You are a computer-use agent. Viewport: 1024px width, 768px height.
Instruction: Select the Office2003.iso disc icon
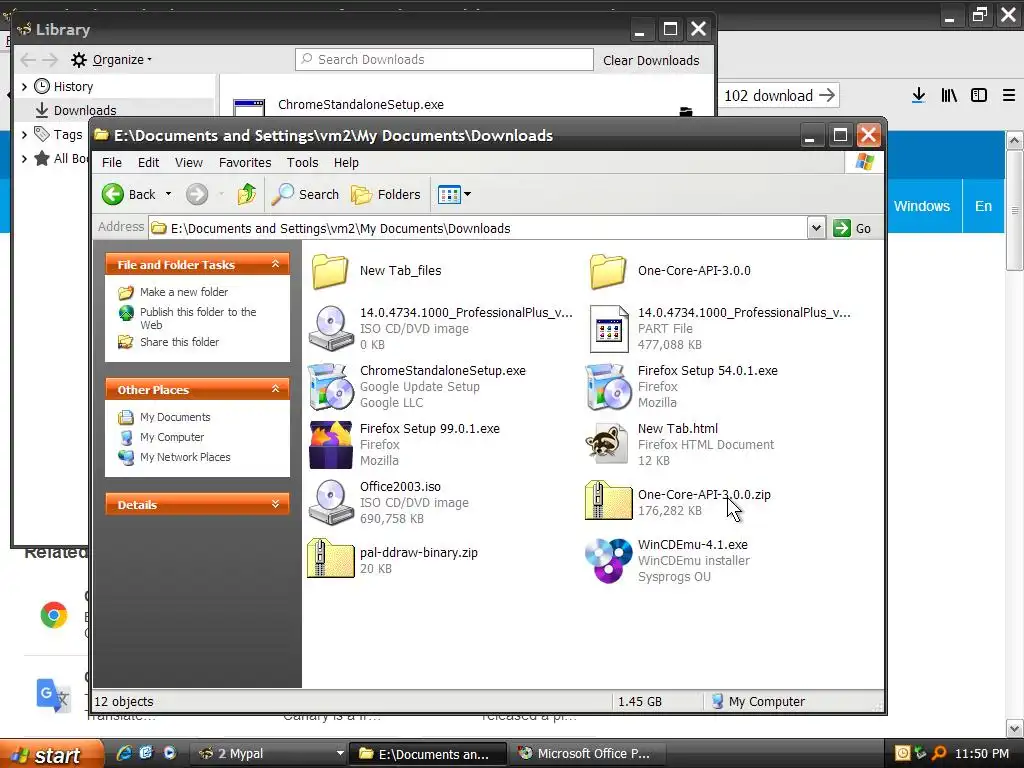tap(331, 502)
